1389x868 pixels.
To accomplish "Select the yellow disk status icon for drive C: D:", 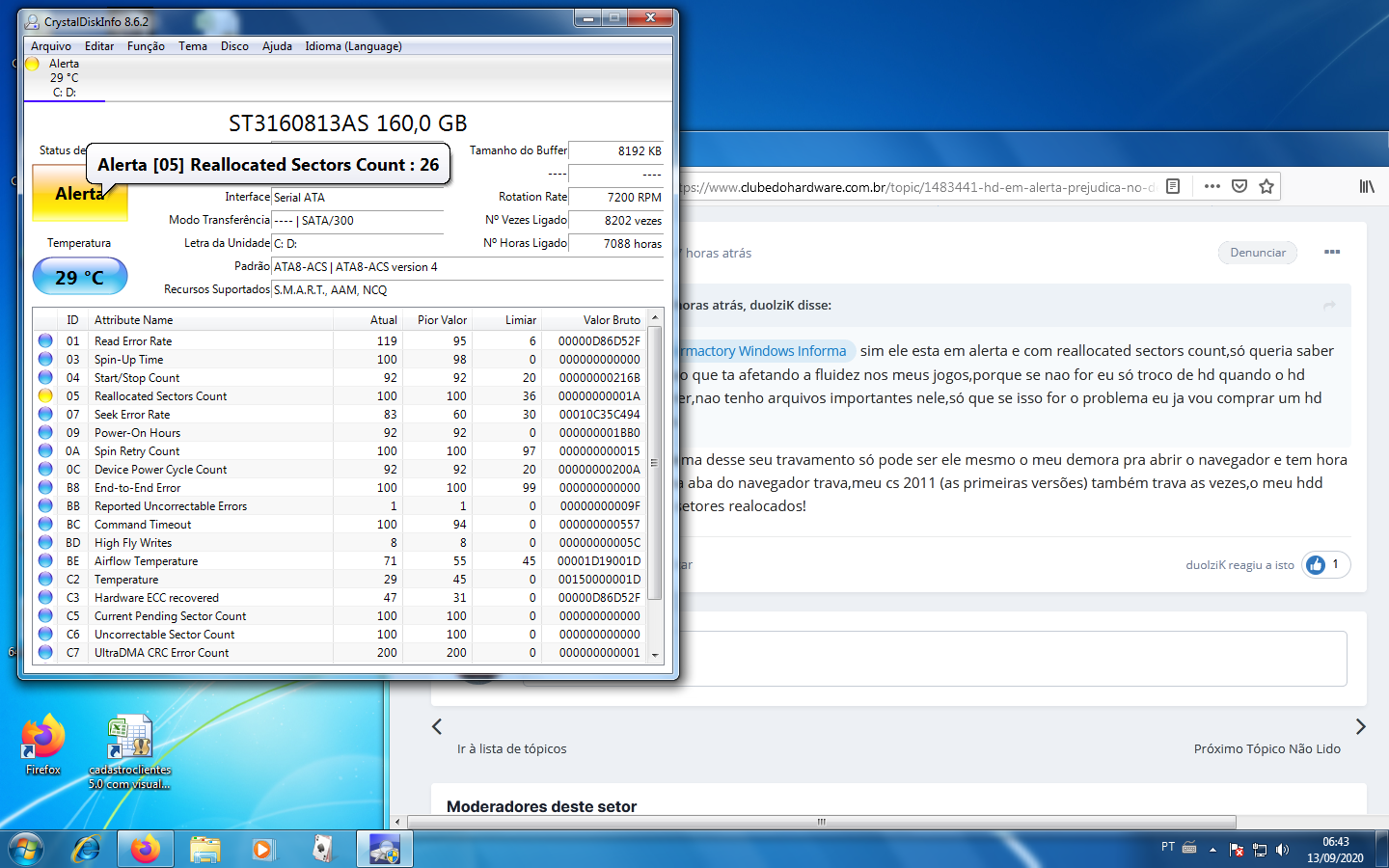I will [x=33, y=64].
